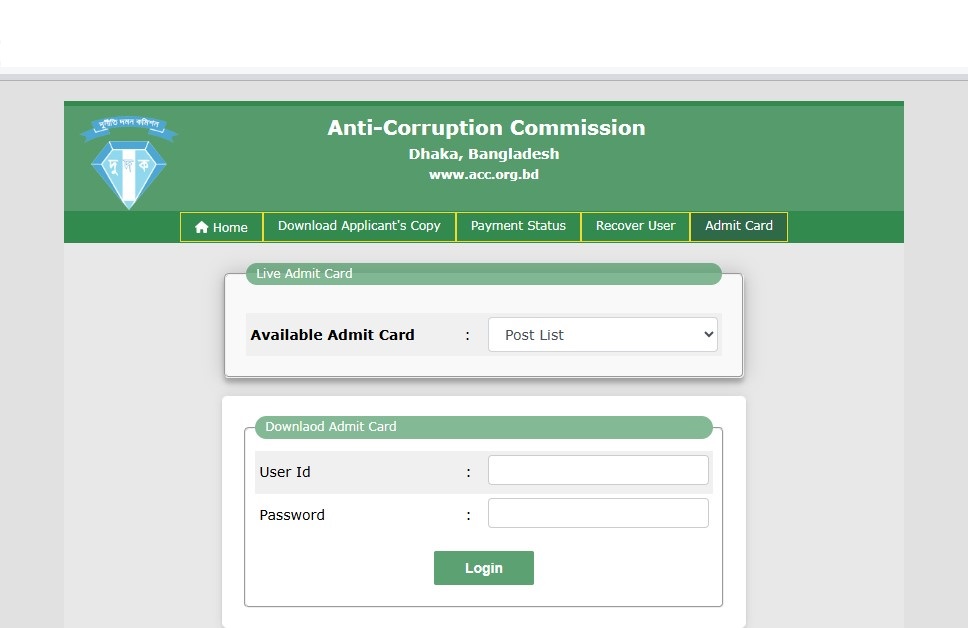Open the Post List dropdown
The width and height of the screenshot is (968, 628).
pos(602,335)
